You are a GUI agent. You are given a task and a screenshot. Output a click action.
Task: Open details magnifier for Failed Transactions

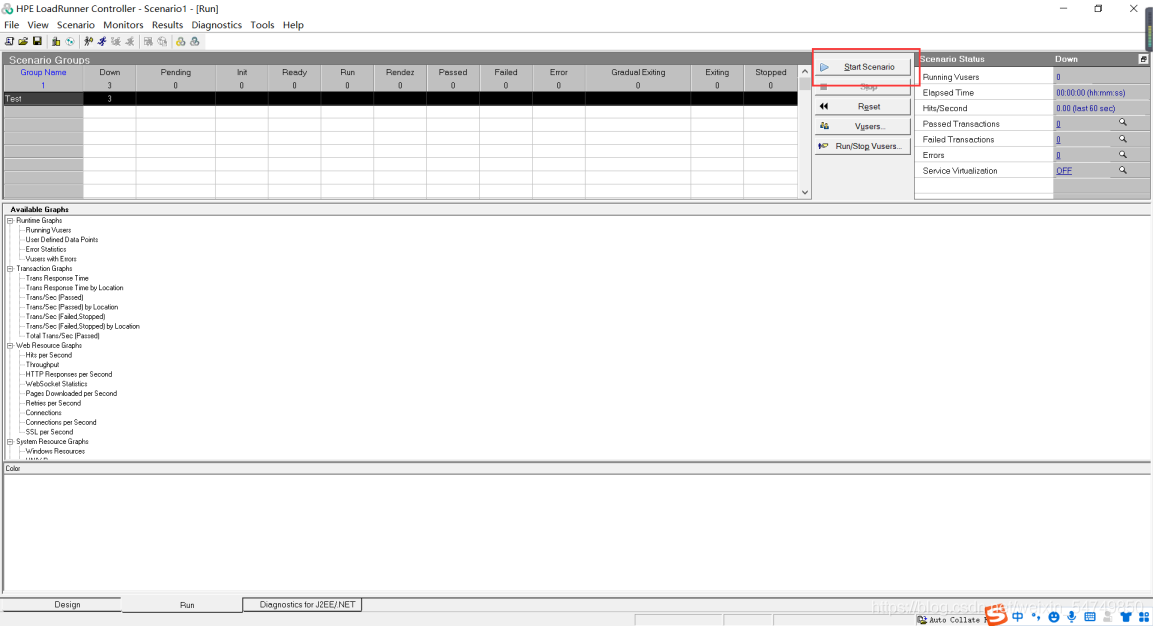pos(1122,139)
